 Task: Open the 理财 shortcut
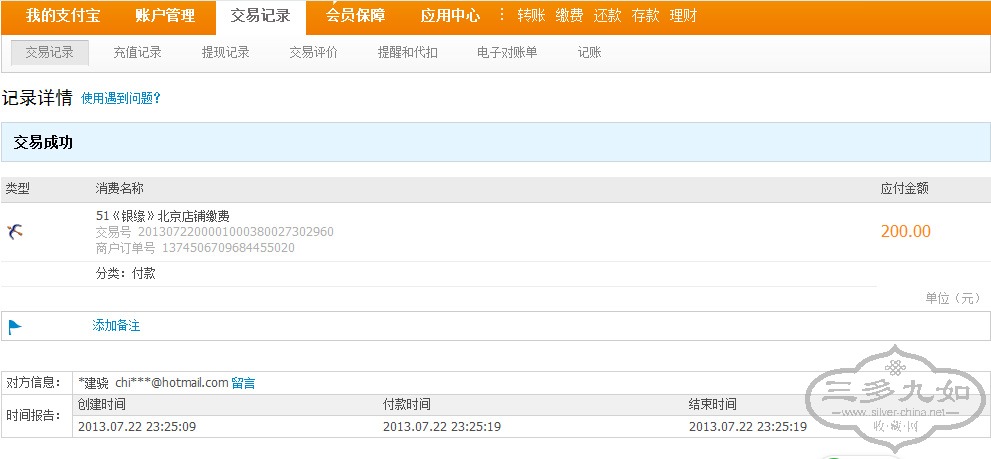pos(683,16)
